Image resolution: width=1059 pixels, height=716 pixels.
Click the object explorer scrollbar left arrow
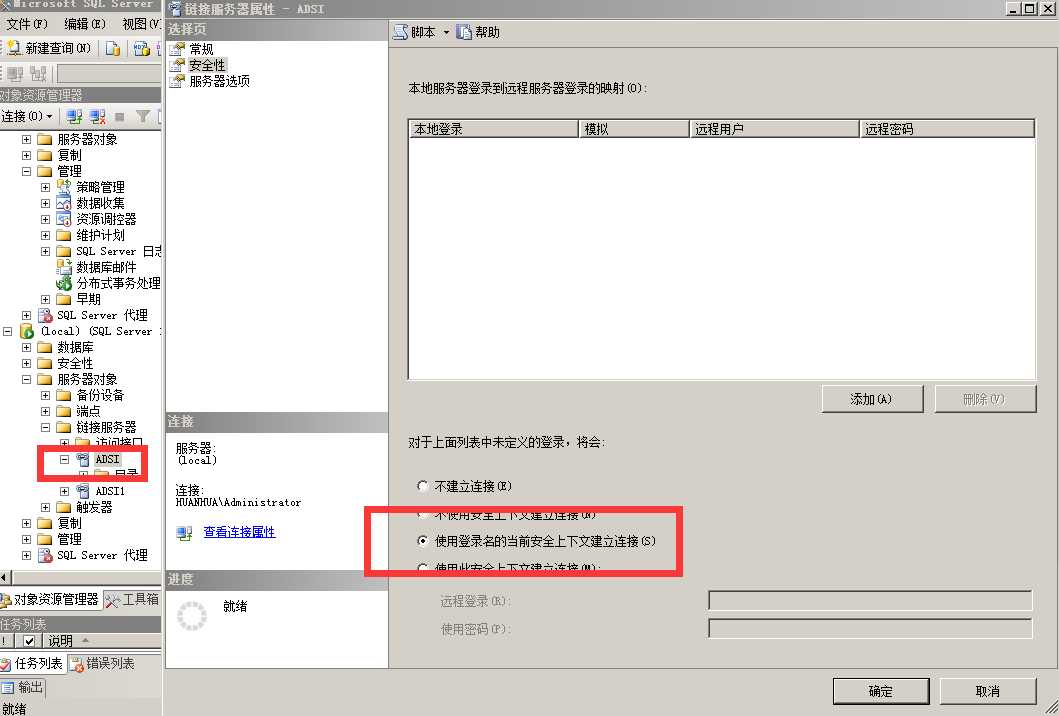(x=5, y=578)
